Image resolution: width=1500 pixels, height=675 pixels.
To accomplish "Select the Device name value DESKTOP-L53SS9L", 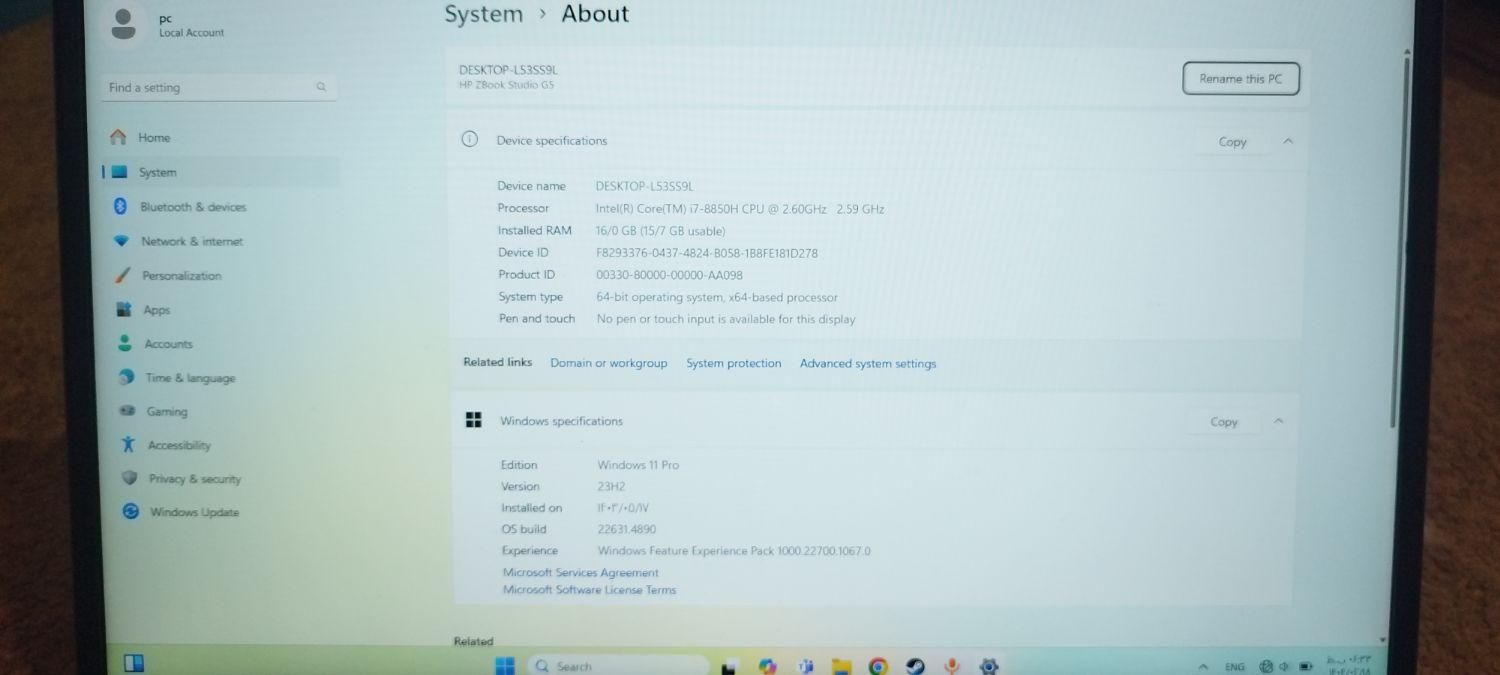I will coord(644,187).
